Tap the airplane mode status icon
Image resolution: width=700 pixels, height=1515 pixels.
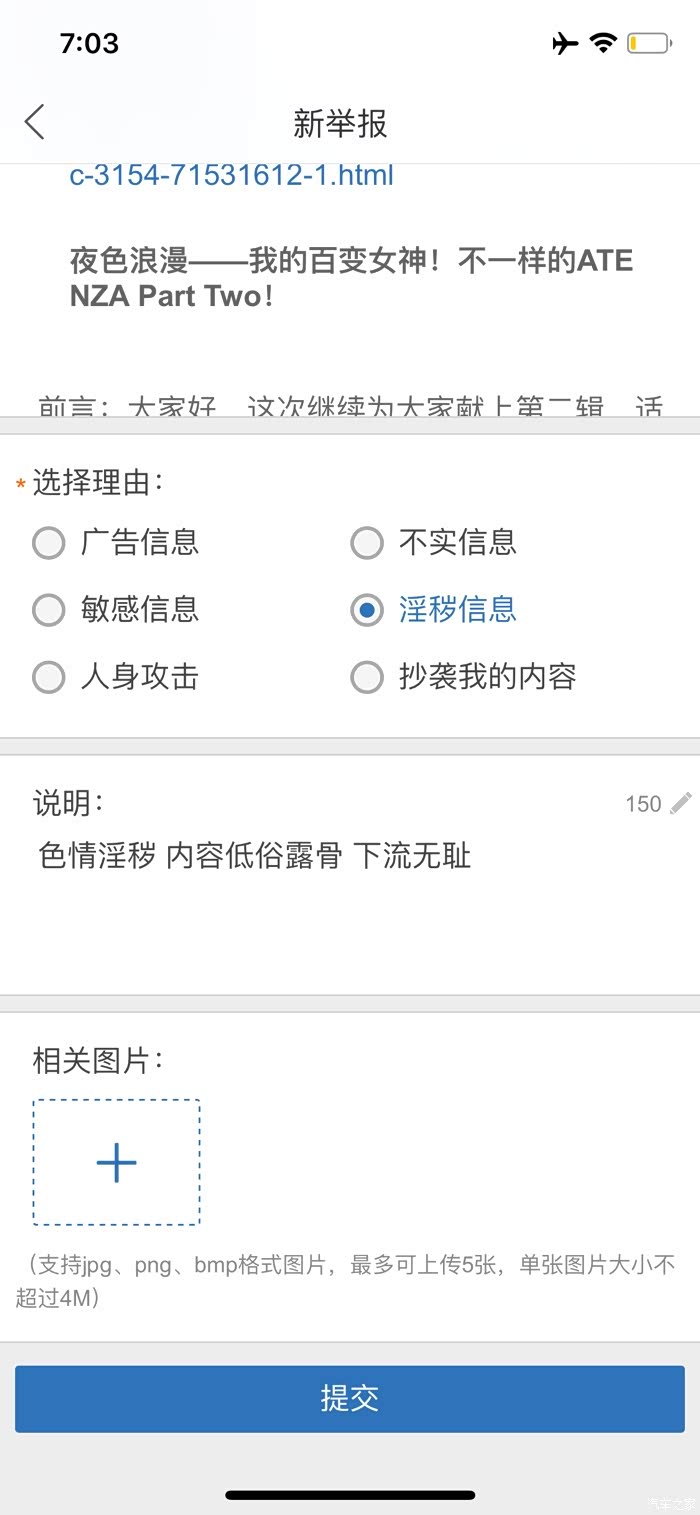tap(565, 43)
